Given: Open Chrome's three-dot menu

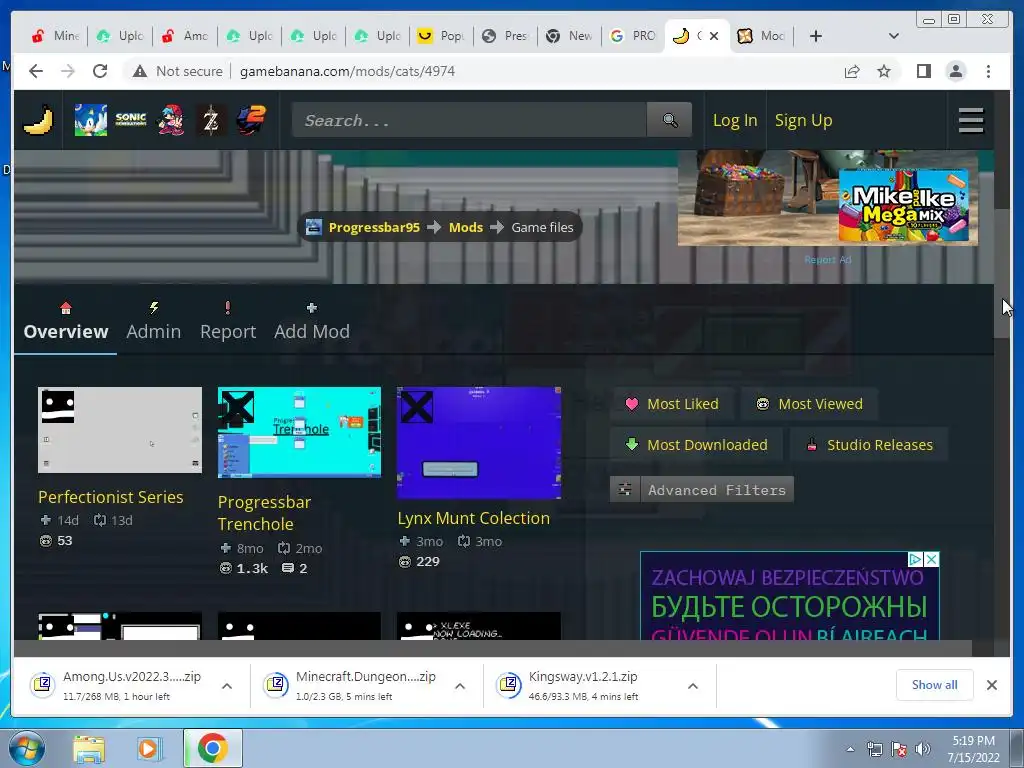Looking at the screenshot, I should point(988,71).
